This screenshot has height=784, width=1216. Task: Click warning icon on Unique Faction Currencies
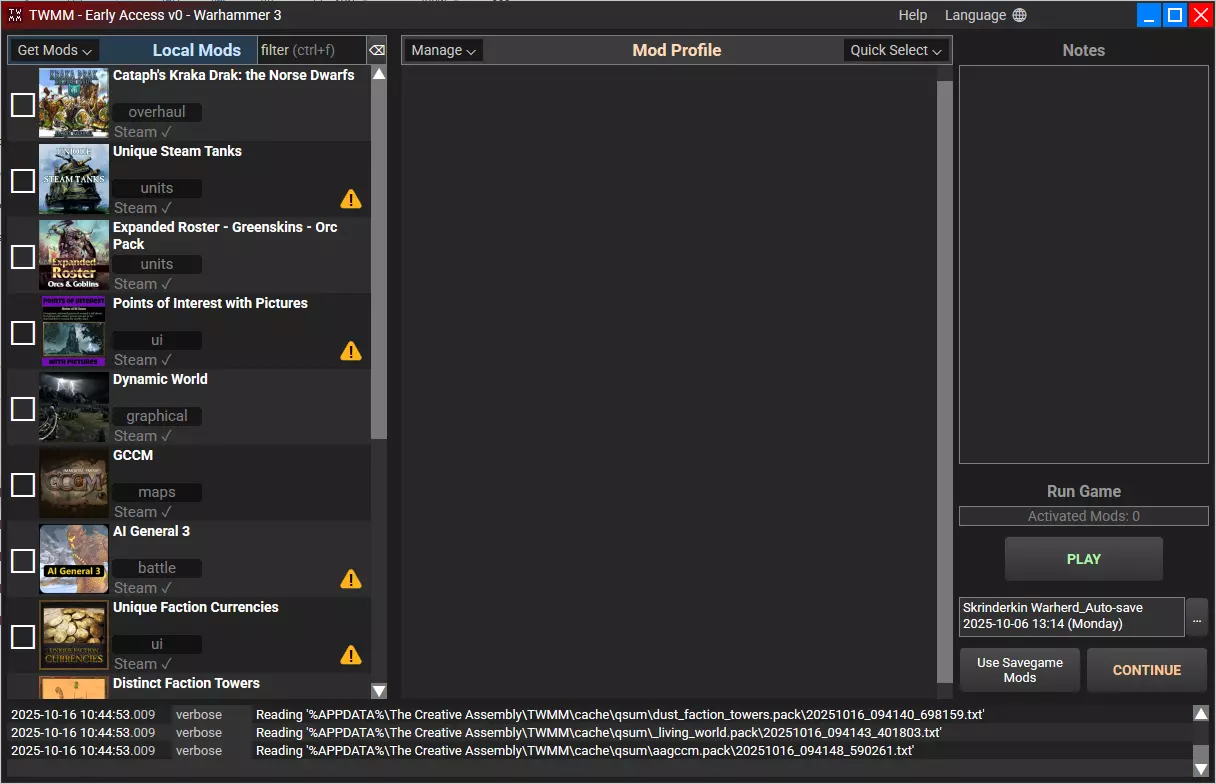(x=351, y=655)
